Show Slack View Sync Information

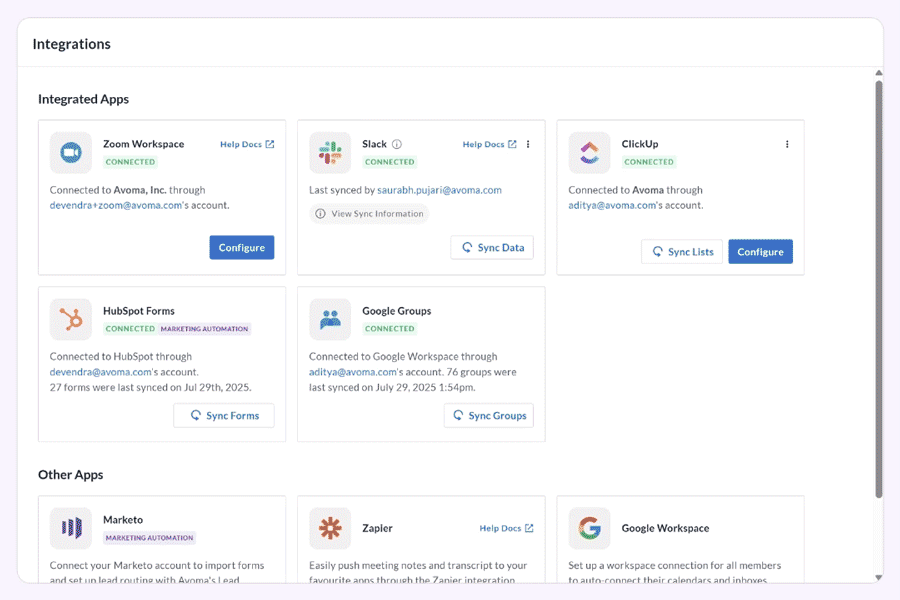[369, 213]
